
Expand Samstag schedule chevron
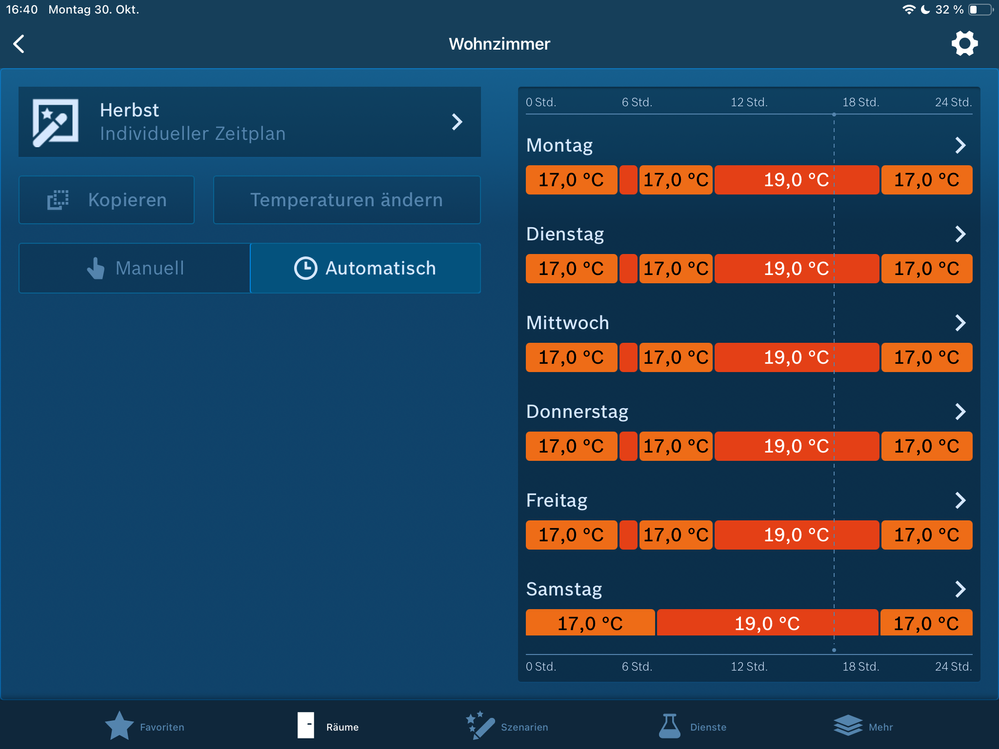tap(960, 589)
